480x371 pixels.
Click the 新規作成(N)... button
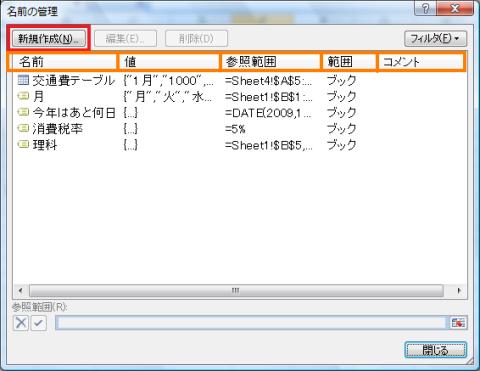coord(49,38)
